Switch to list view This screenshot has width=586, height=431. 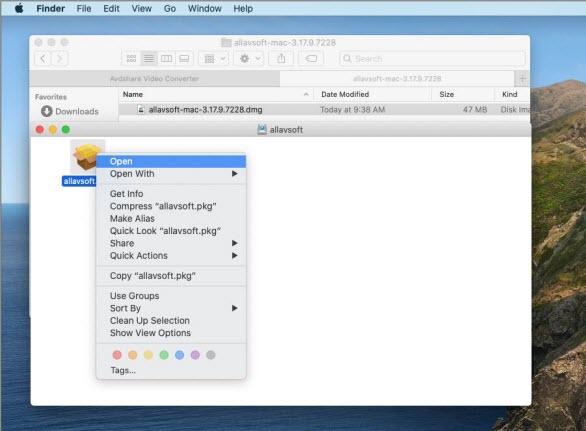click(x=149, y=59)
